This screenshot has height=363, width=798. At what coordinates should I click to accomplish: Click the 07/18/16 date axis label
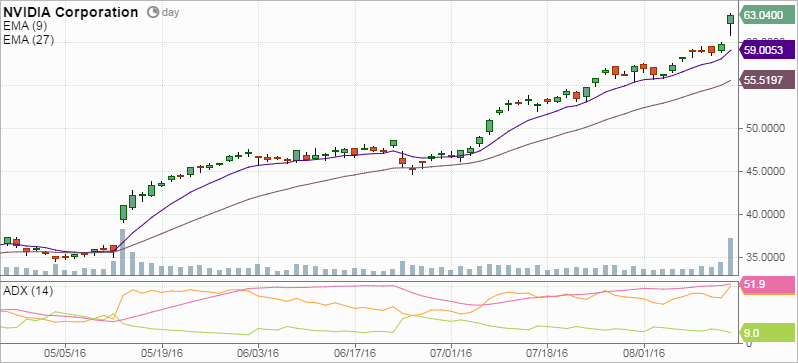tap(547, 353)
